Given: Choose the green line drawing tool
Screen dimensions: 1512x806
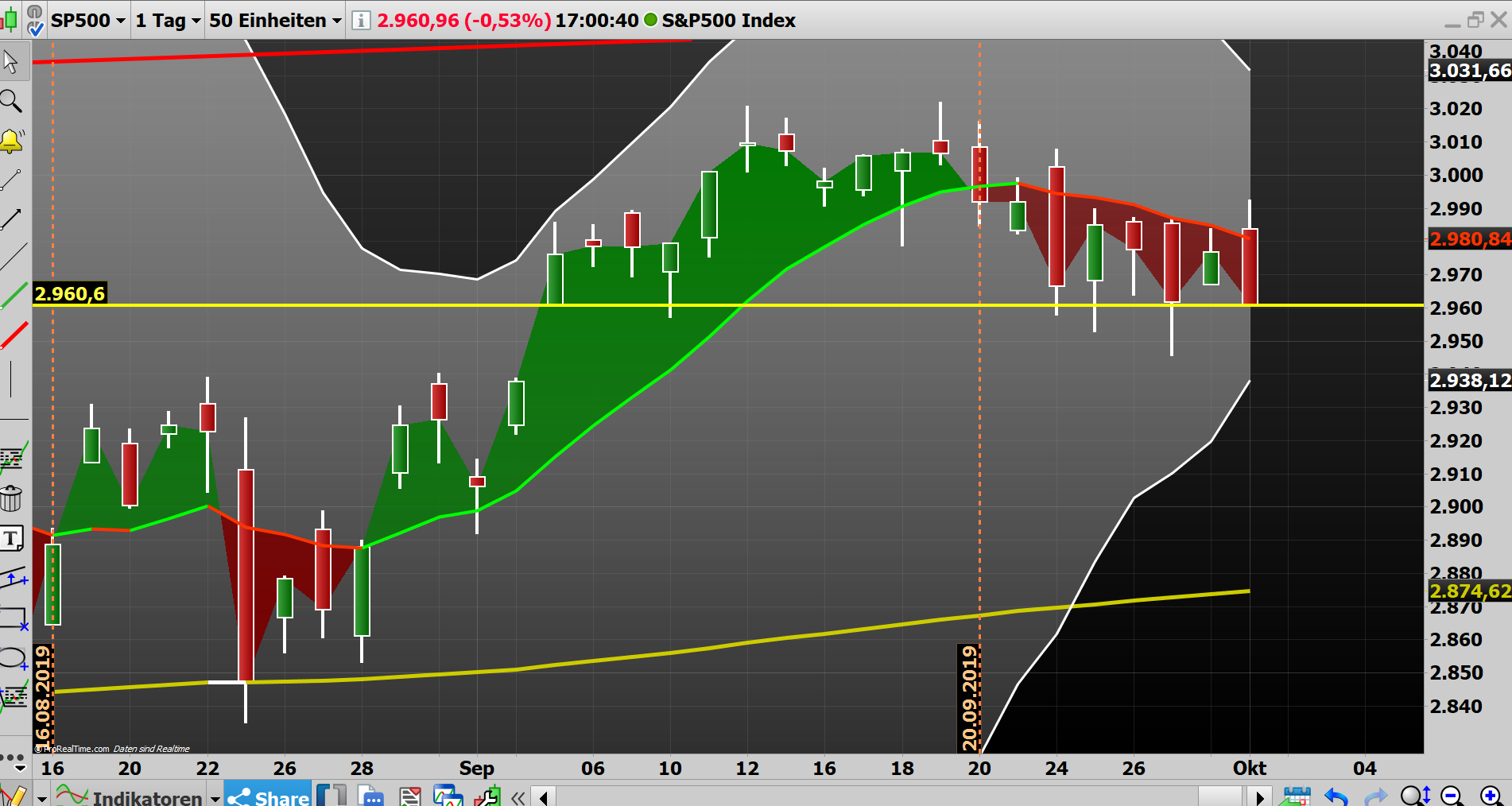Looking at the screenshot, I should (x=14, y=296).
